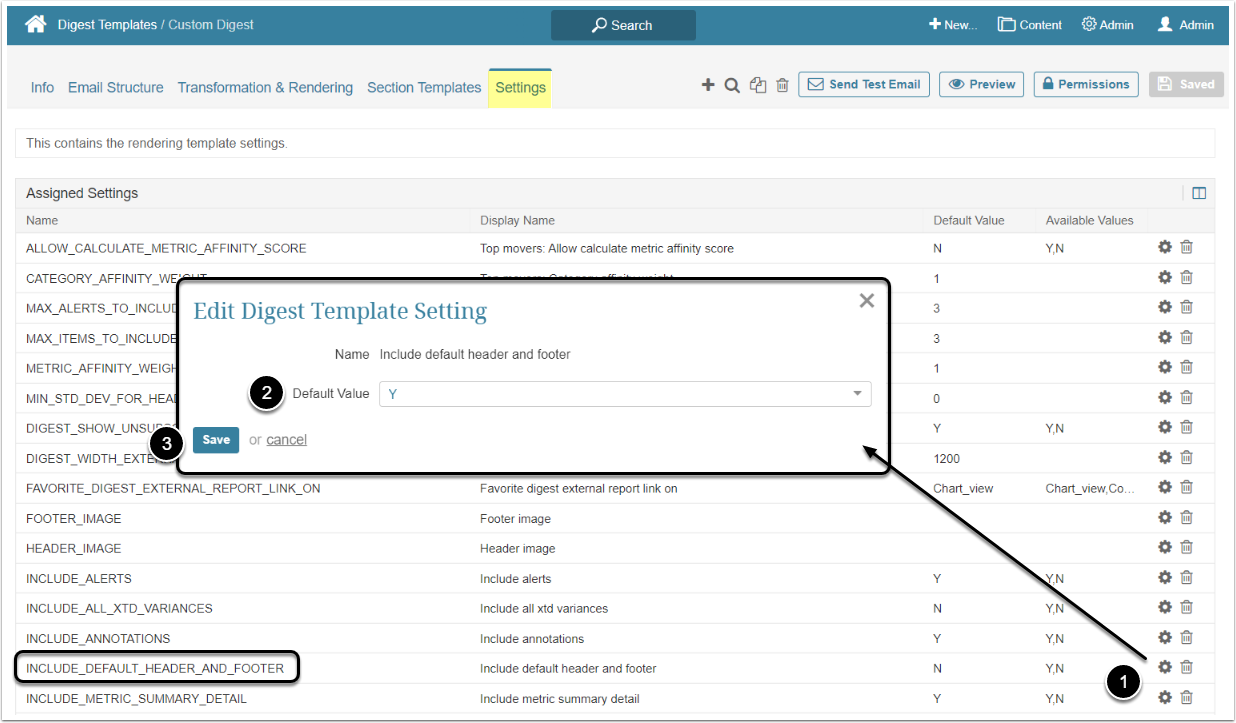Click the Saved button
Image resolution: width=1236 pixels, height=723 pixels.
click(1186, 85)
